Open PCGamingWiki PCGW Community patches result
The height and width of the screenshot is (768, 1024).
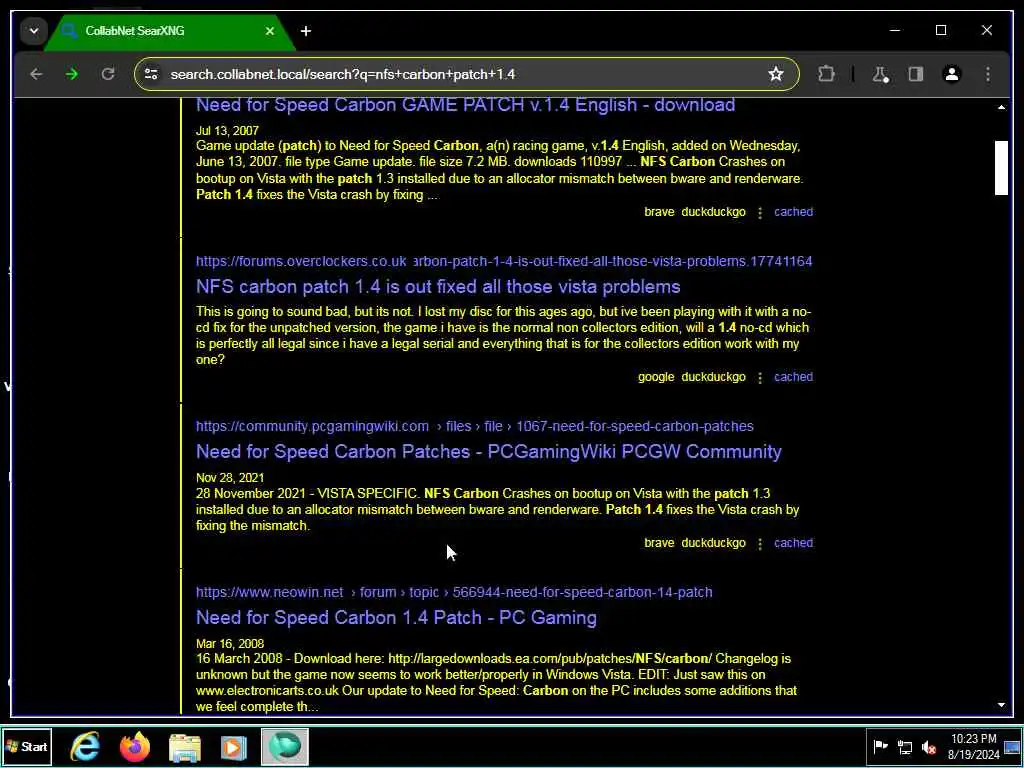pyautogui.click(x=488, y=452)
